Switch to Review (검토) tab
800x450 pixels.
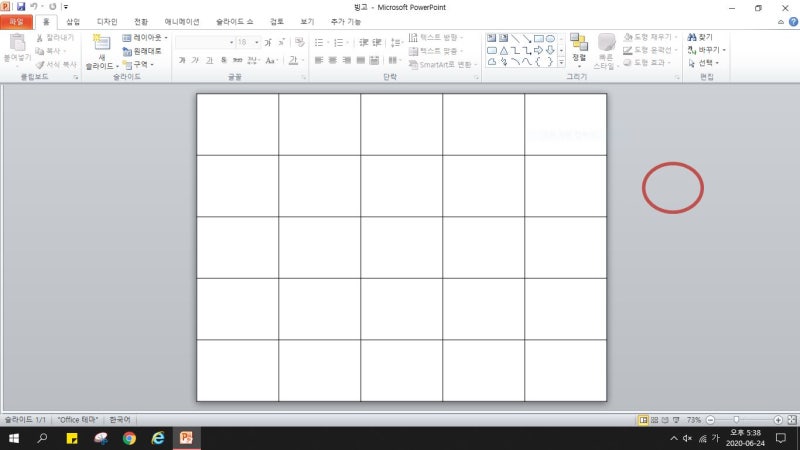277,21
